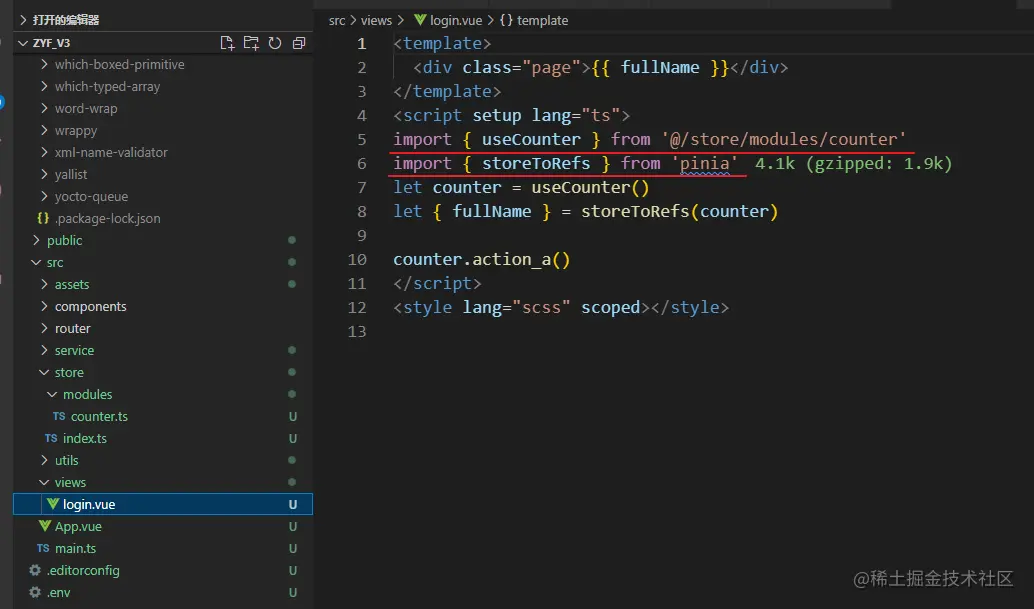Viewport: 1034px width, 609px height.
Task: Open the .env file
Action: pyautogui.click(x=59, y=593)
